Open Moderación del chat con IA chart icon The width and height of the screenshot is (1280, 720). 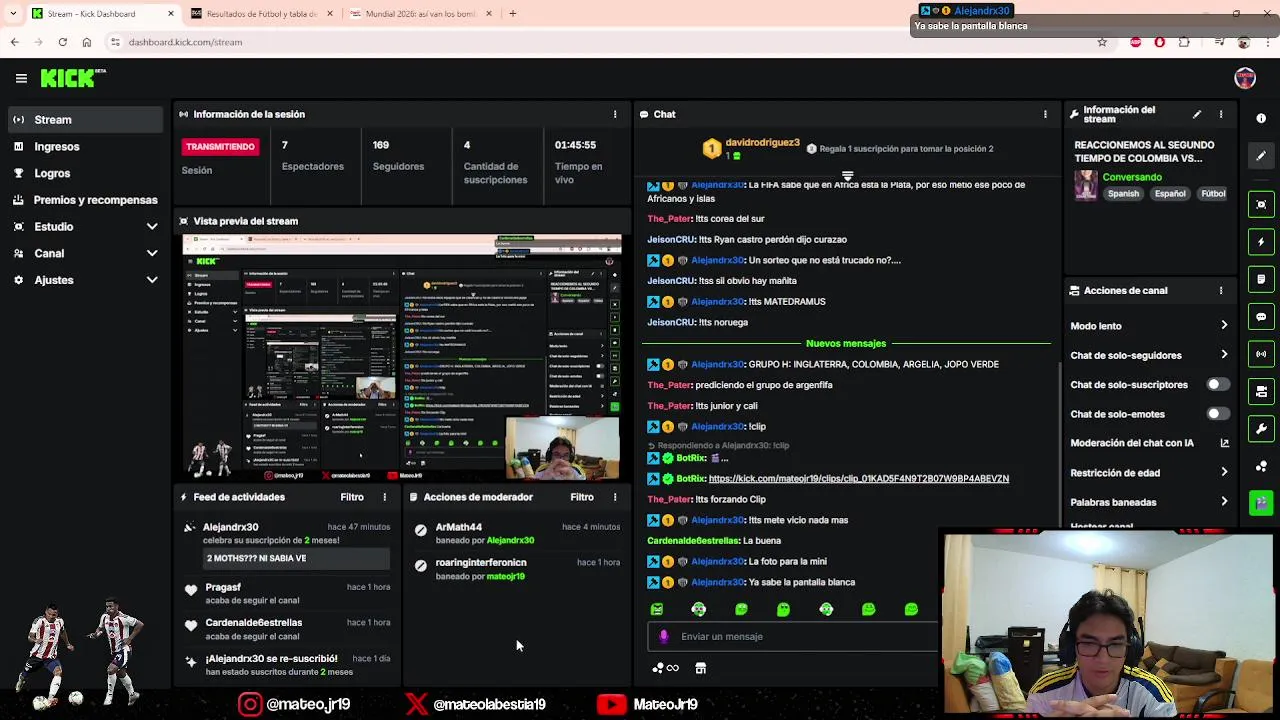point(1224,443)
